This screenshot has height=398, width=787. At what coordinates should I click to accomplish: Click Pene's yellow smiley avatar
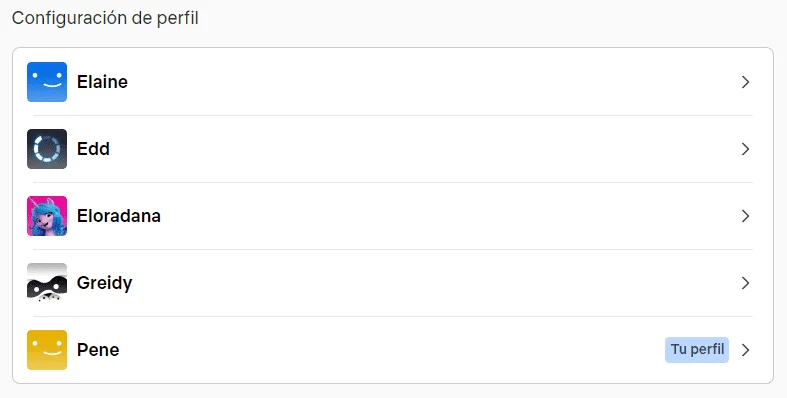point(47,350)
